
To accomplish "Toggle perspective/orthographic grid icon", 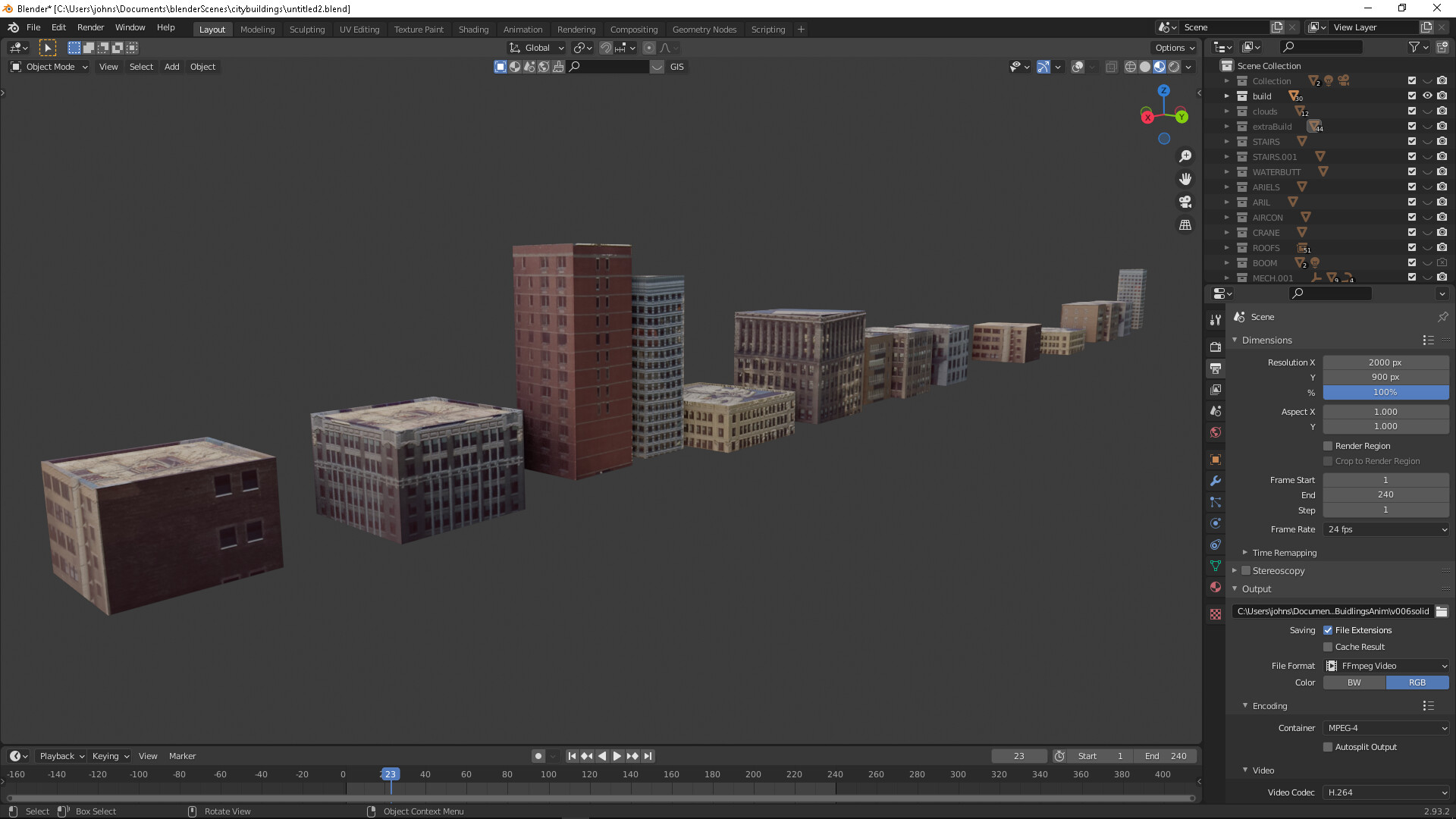I will (x=1185, y=225).
